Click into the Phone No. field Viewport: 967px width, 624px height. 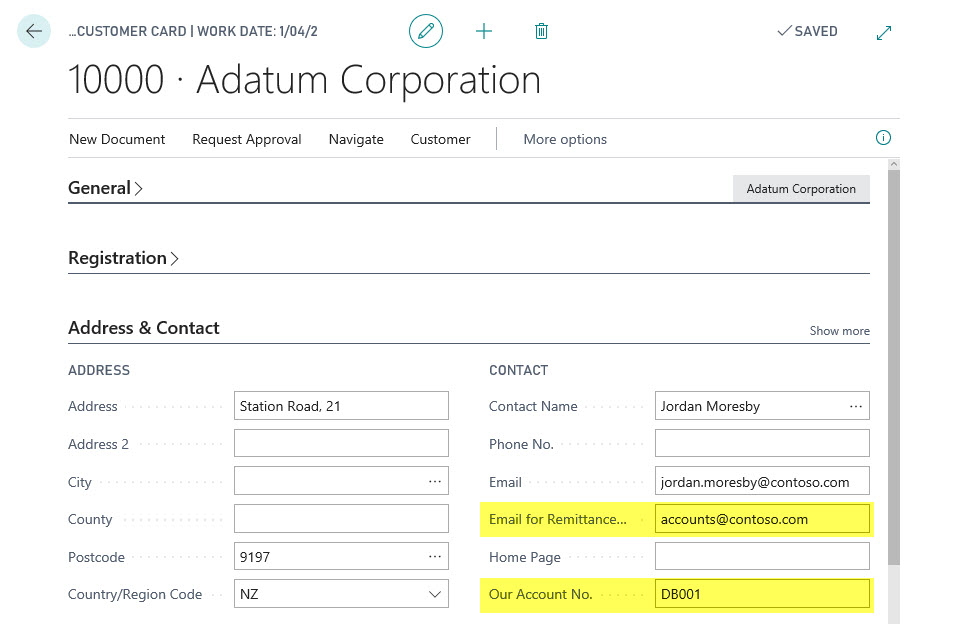(761, 444)
